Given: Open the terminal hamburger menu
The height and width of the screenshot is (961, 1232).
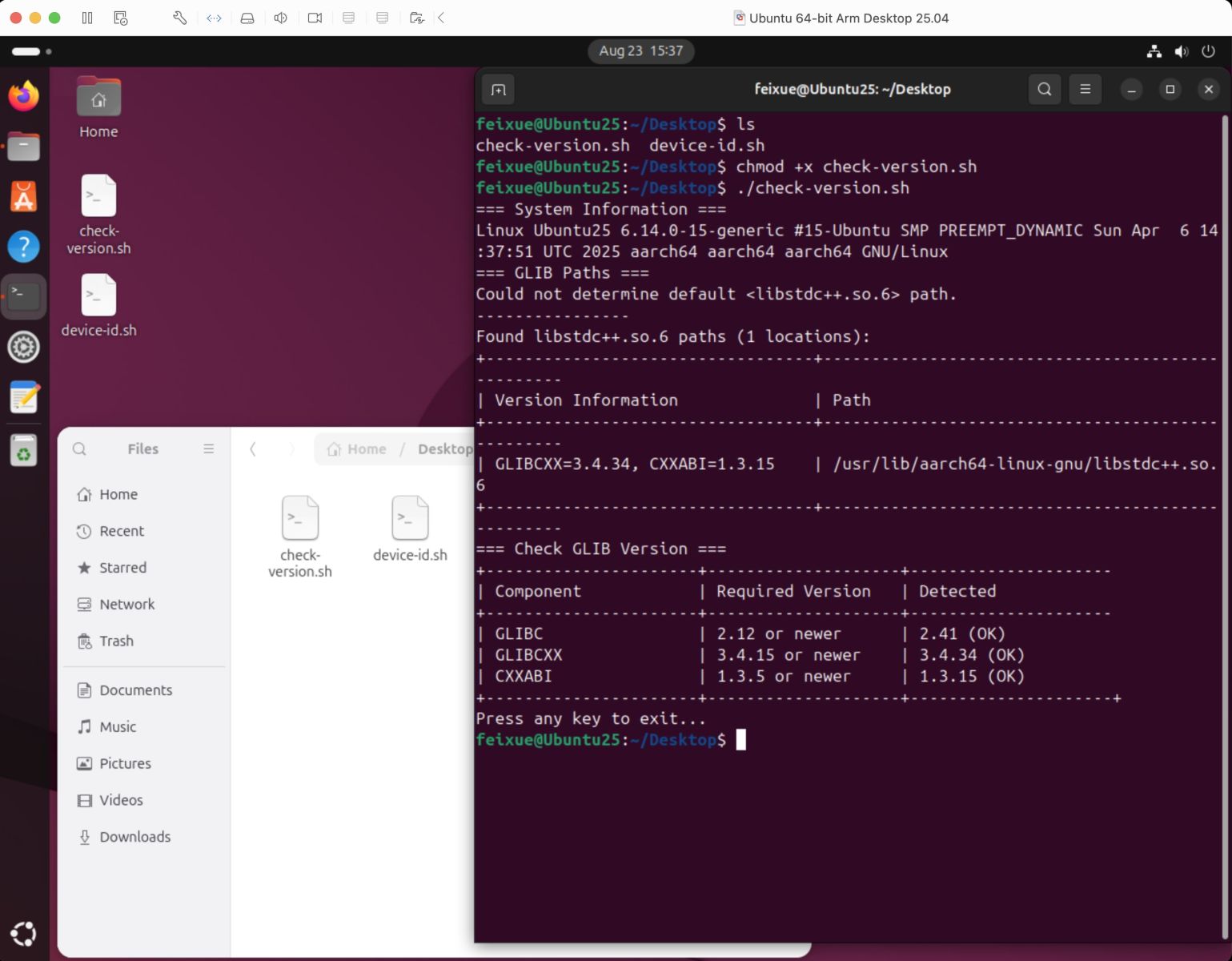Looking at the screenshot, I should pos(1085,90).
